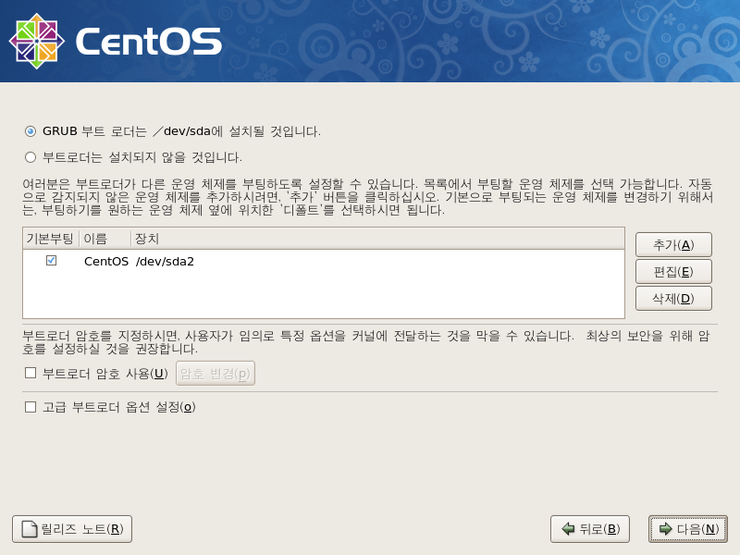740x555 pixels.
Task: Open release notes via 릴리즈 노트(R)
Action: pyautogui.click(x=72, y=529)
